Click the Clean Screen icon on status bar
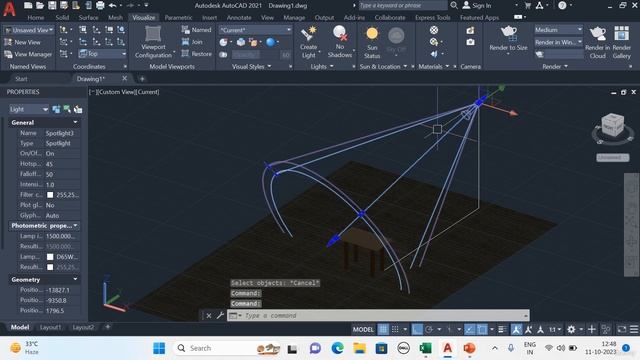 click(x=621, y=329)
